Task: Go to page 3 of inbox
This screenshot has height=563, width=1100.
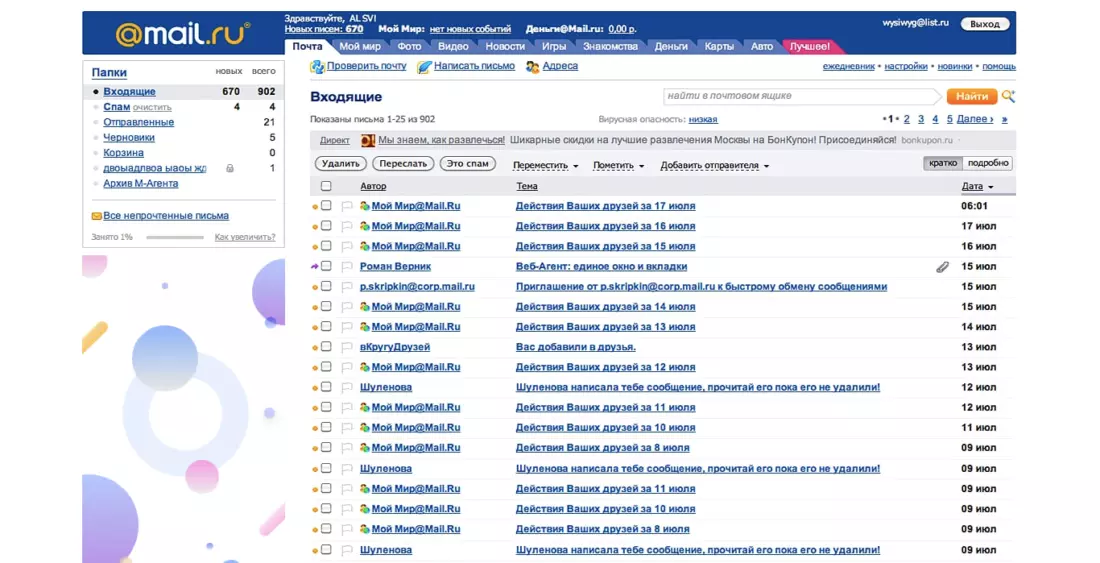Action: pyautogui.click(x=920, y=119)
